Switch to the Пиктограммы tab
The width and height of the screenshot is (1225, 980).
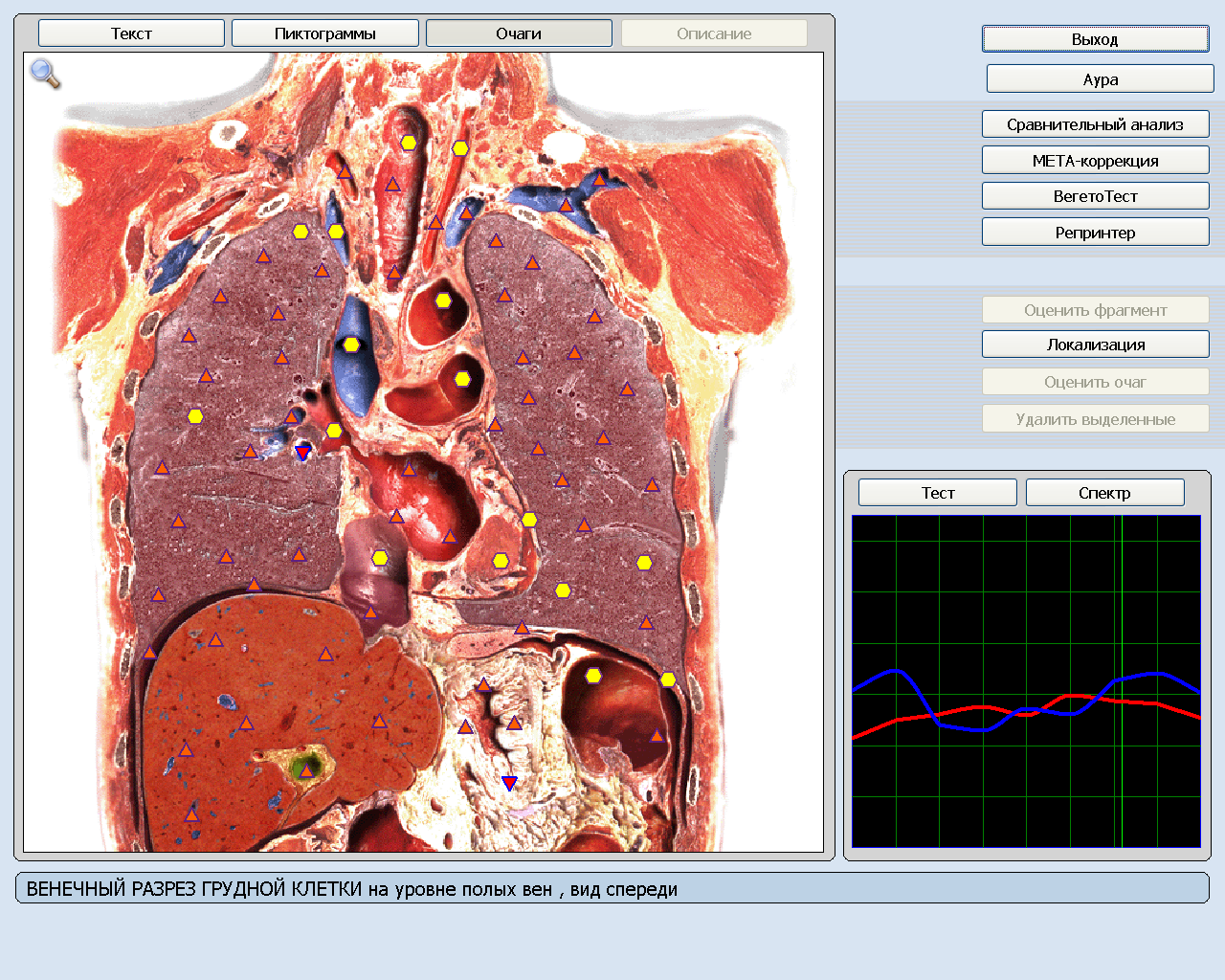pos(325,33)
